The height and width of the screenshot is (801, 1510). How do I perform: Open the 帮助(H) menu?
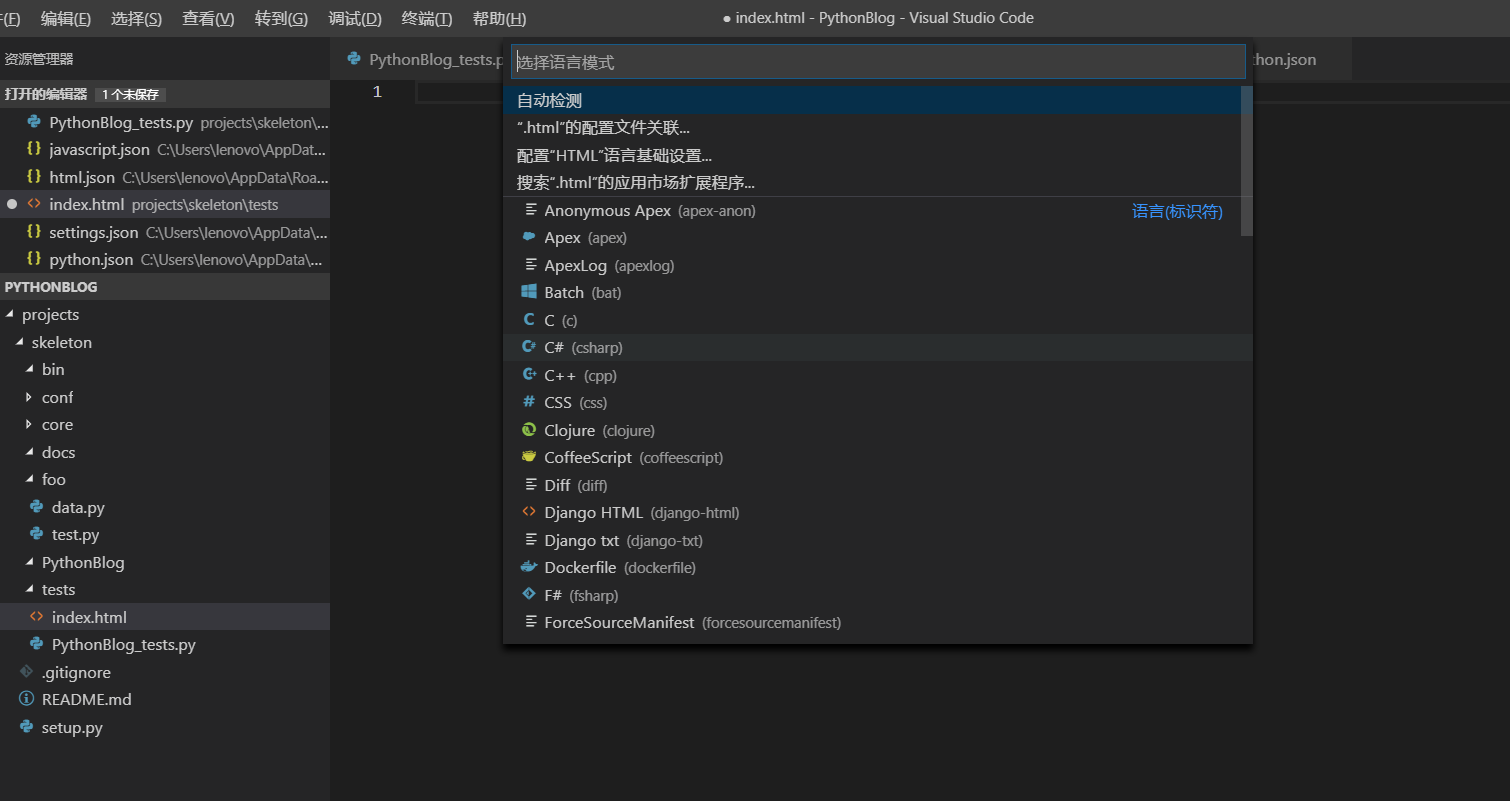pos(499,18)
